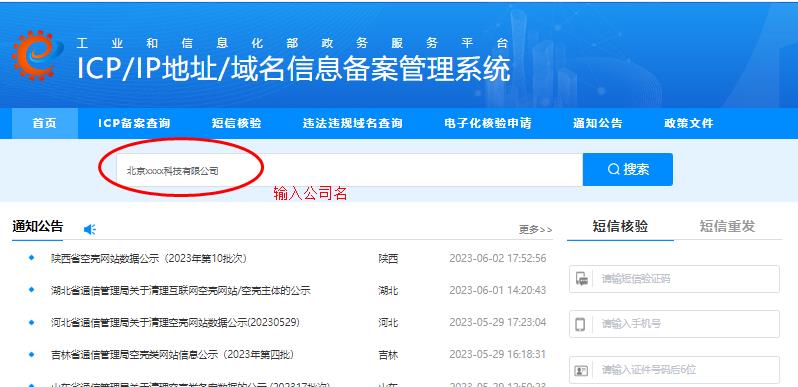This screenshot has height=387, width=798.
Task: Open the 首页 nav tab
Action: click(x=45, y=123)
